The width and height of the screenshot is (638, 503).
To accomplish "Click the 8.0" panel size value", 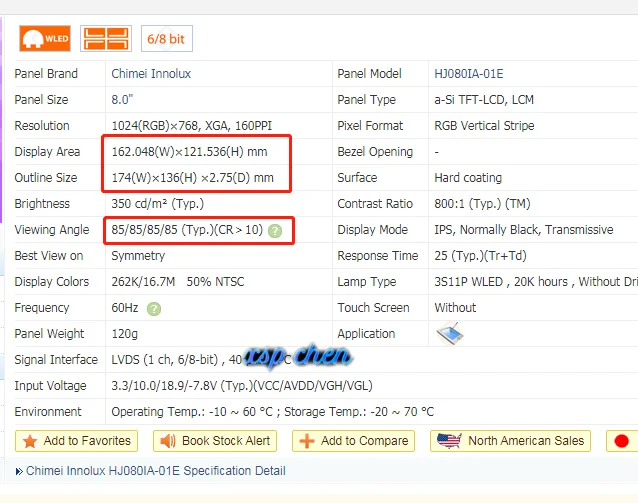I will (x=122, y=100).
